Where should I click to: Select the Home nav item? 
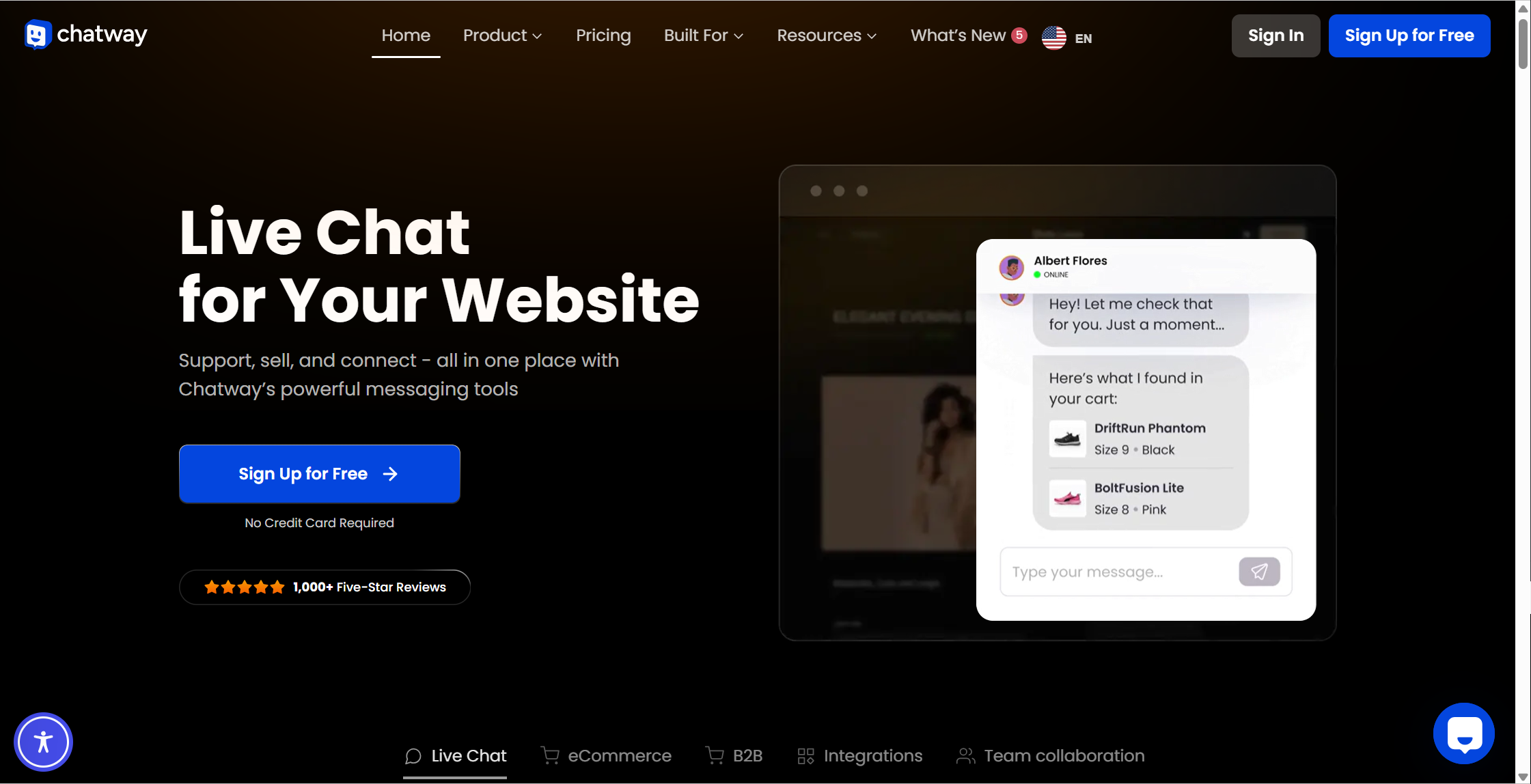coord(406,36)
